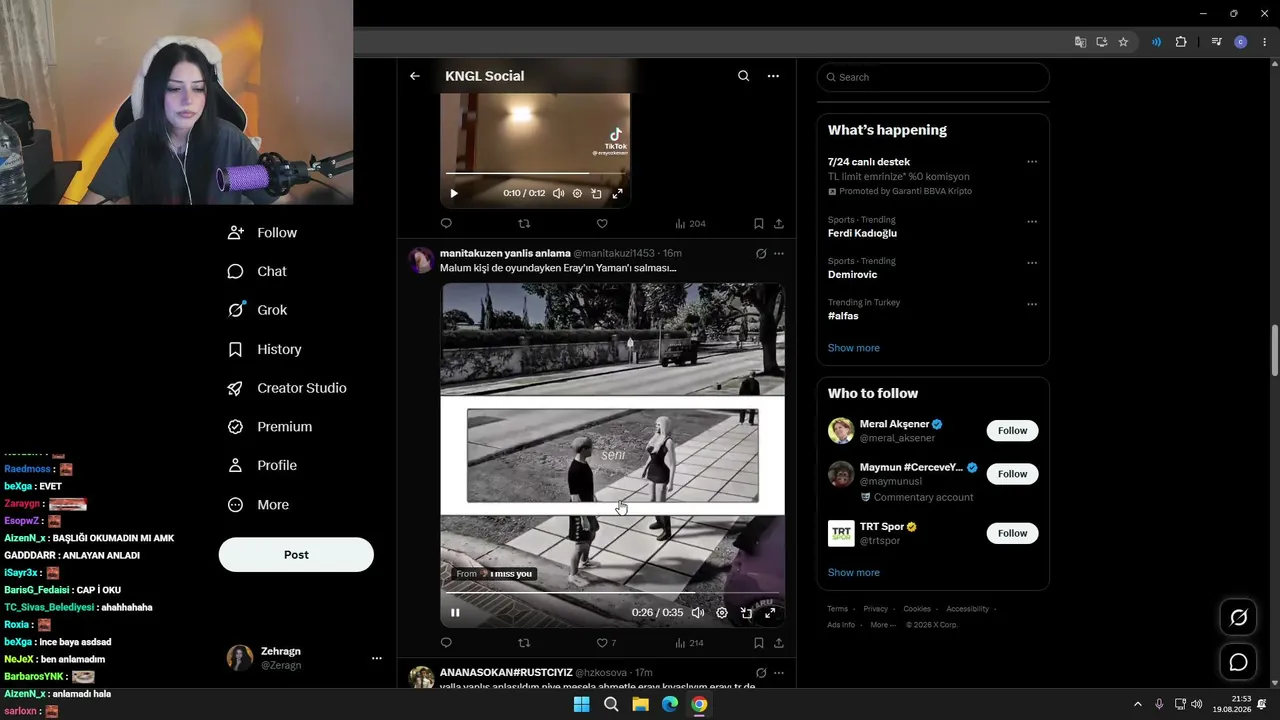Open picture-in-picture for the 0:12 video

click(597, 193)
